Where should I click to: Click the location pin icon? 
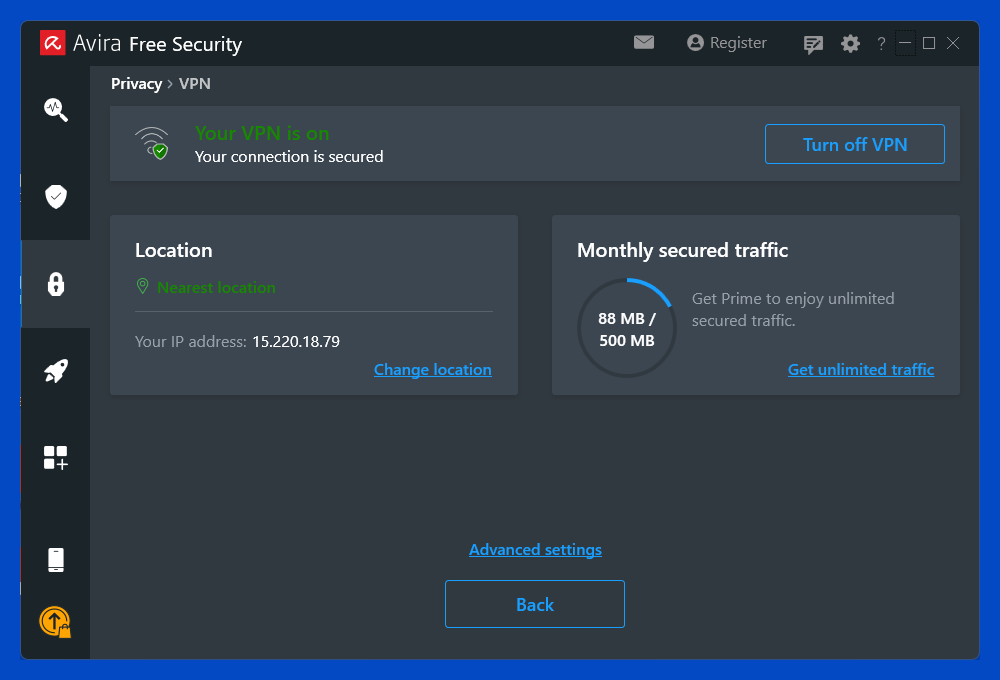click(x=142, y=286)
